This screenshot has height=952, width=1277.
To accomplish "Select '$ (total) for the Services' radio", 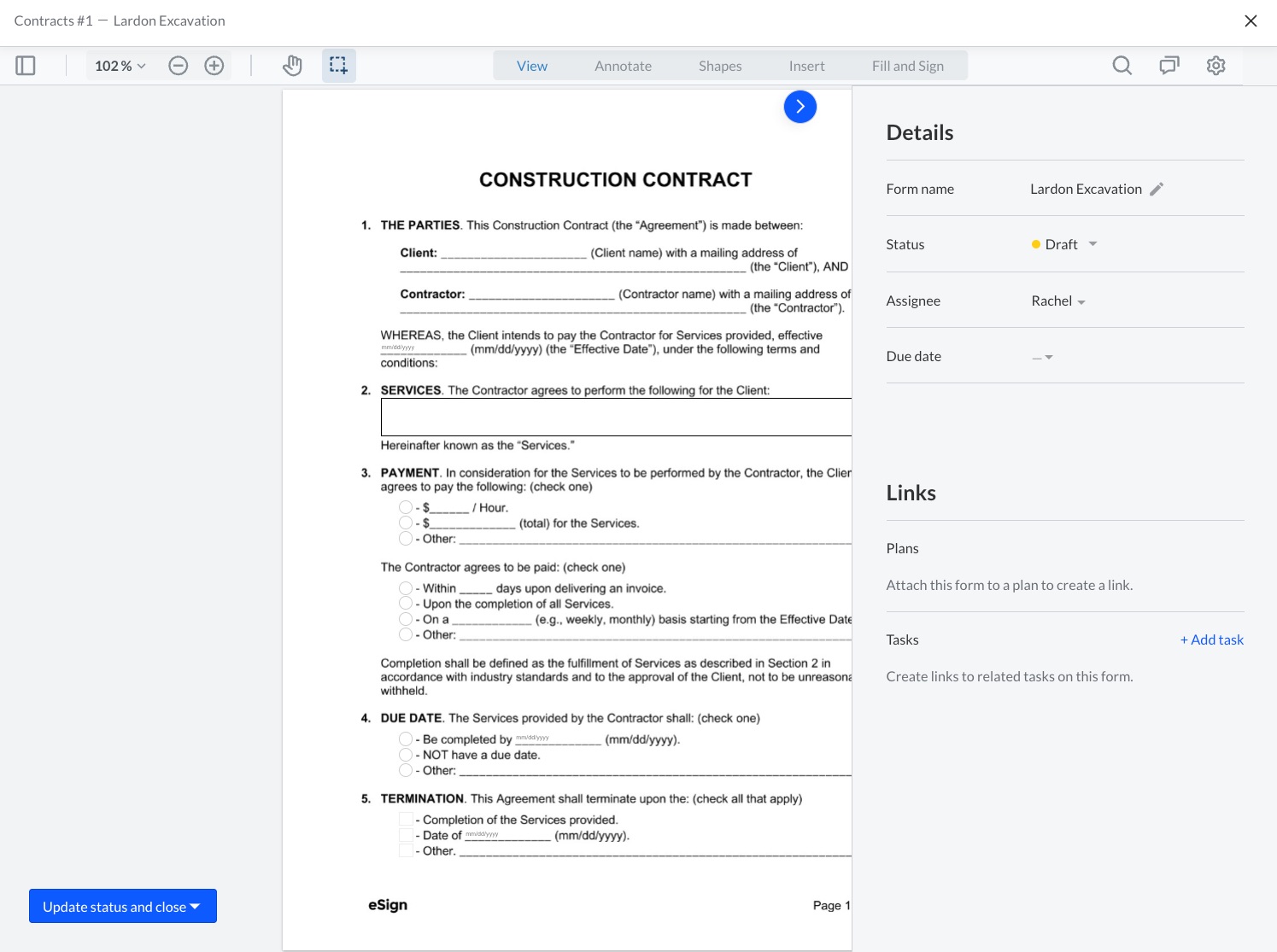I will click(406, 523).
